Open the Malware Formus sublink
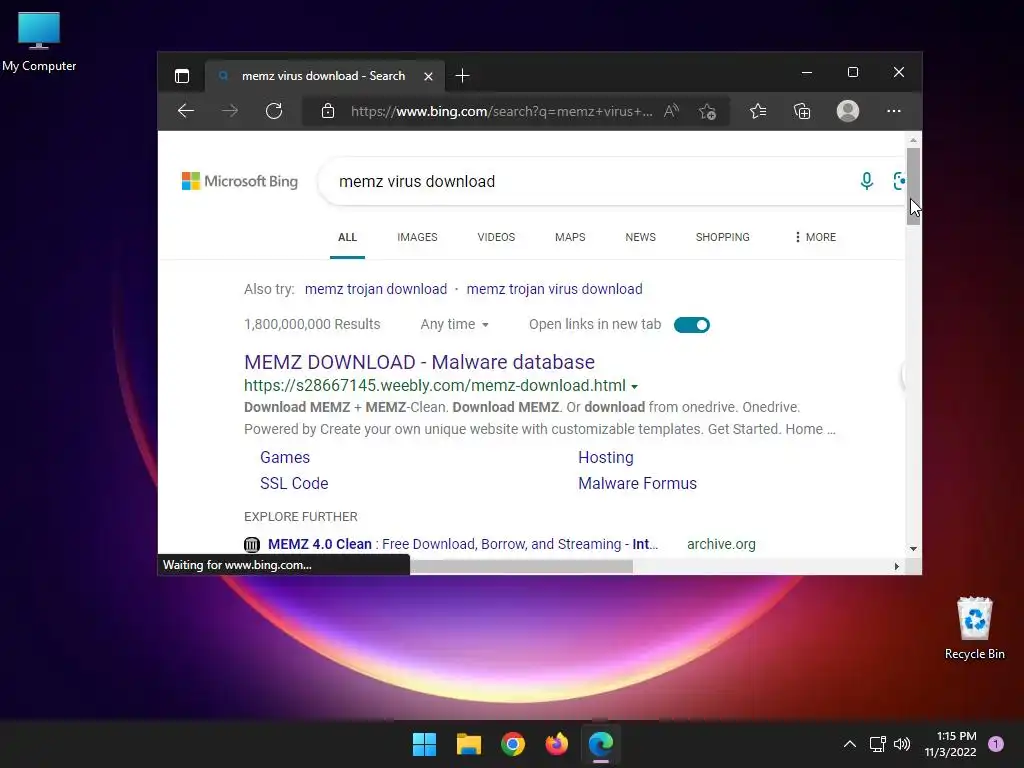This screenshot has width=1024, height=768. tap(637, 483)
